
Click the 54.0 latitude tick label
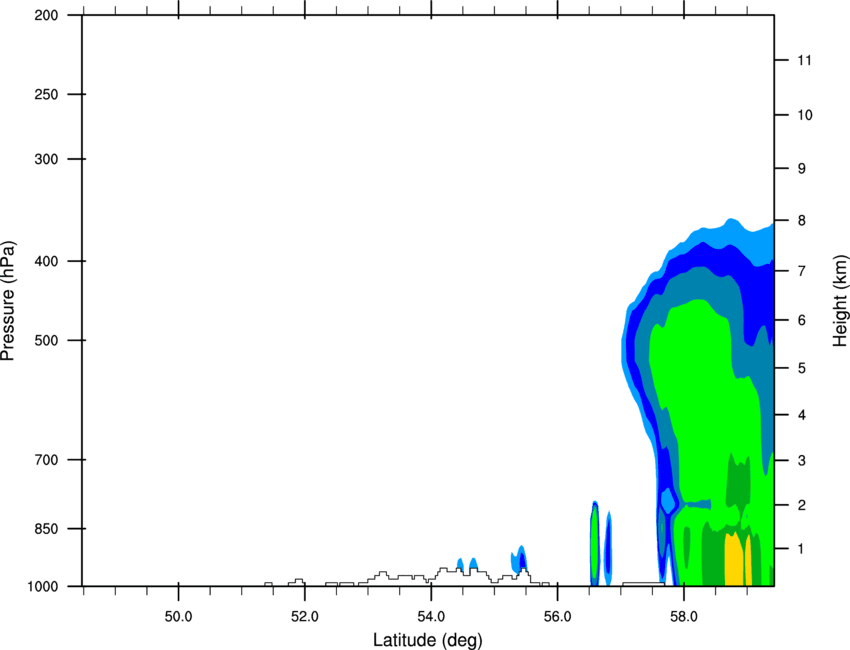point(431,616)
